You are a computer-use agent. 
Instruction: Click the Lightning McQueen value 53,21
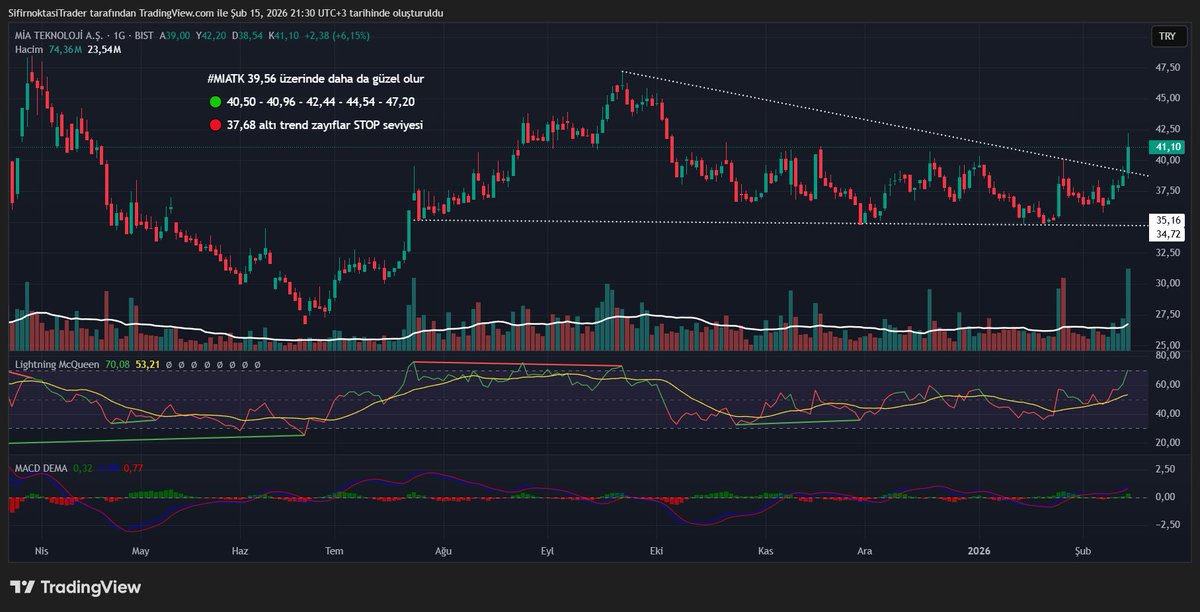(x=148, y=365)
